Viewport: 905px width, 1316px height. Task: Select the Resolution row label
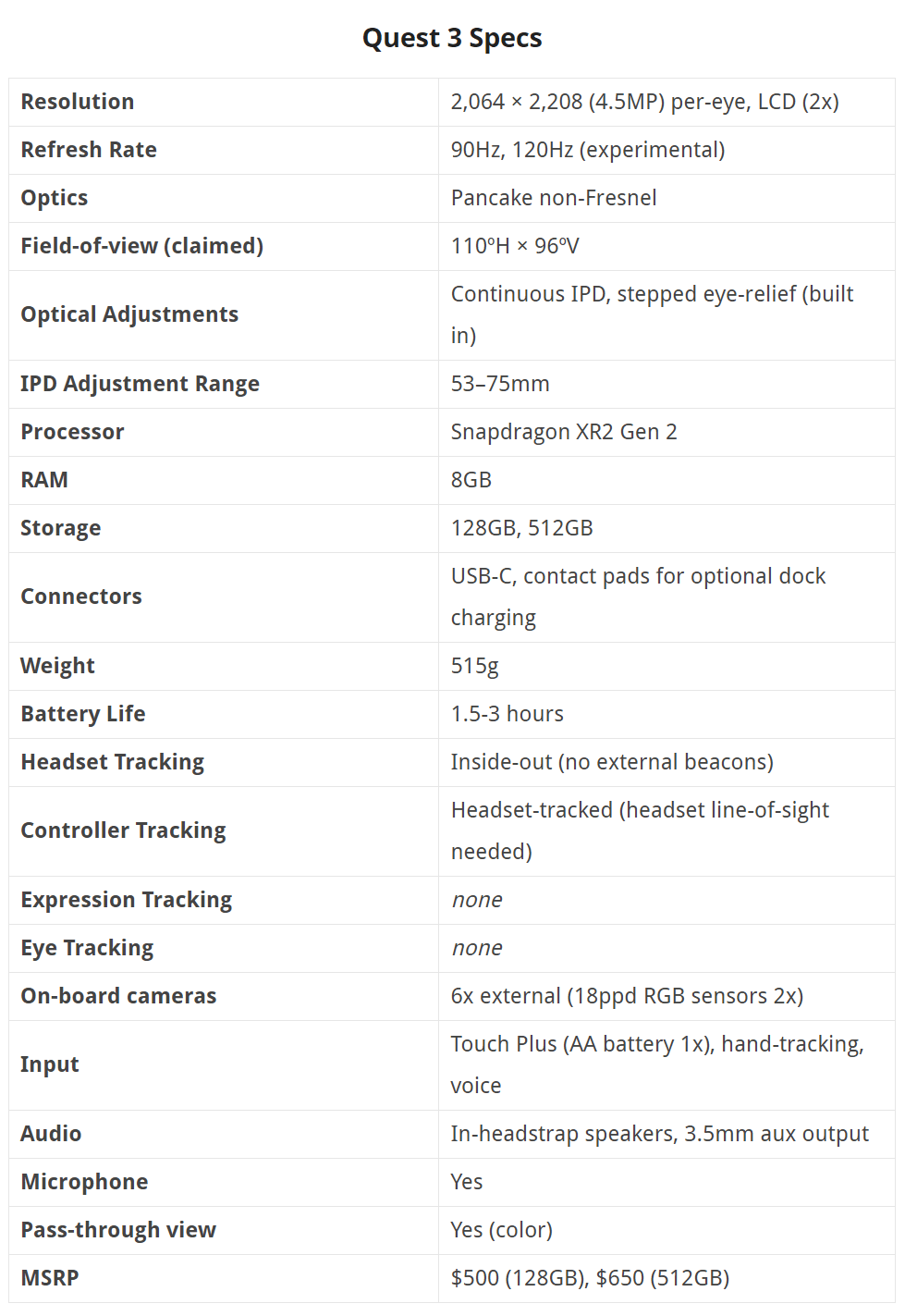78,102
